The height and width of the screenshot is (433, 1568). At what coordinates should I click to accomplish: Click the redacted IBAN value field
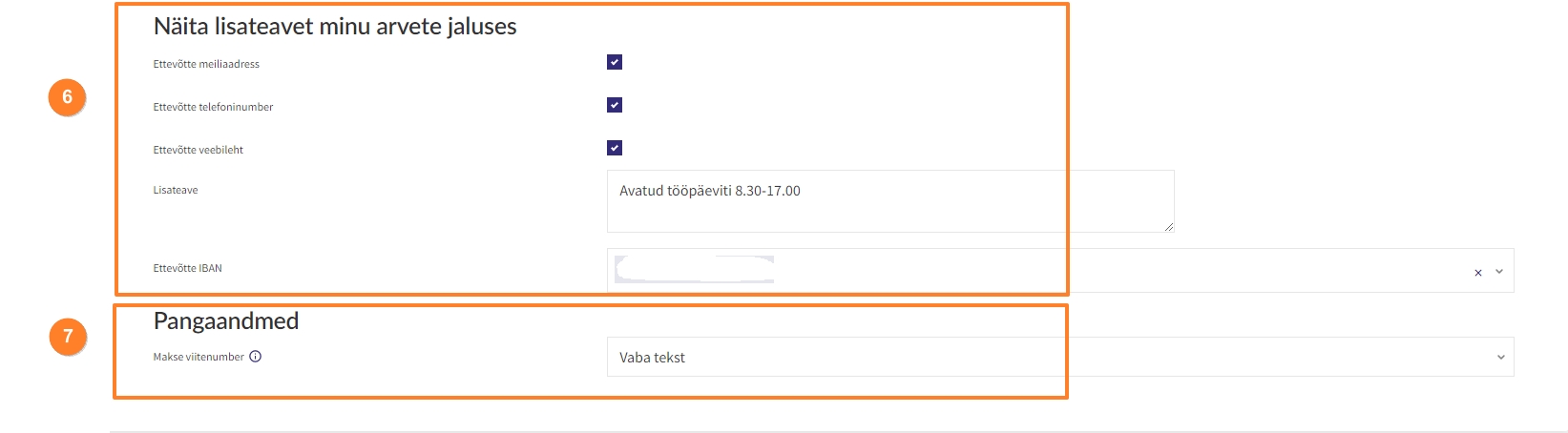[695, 269]
